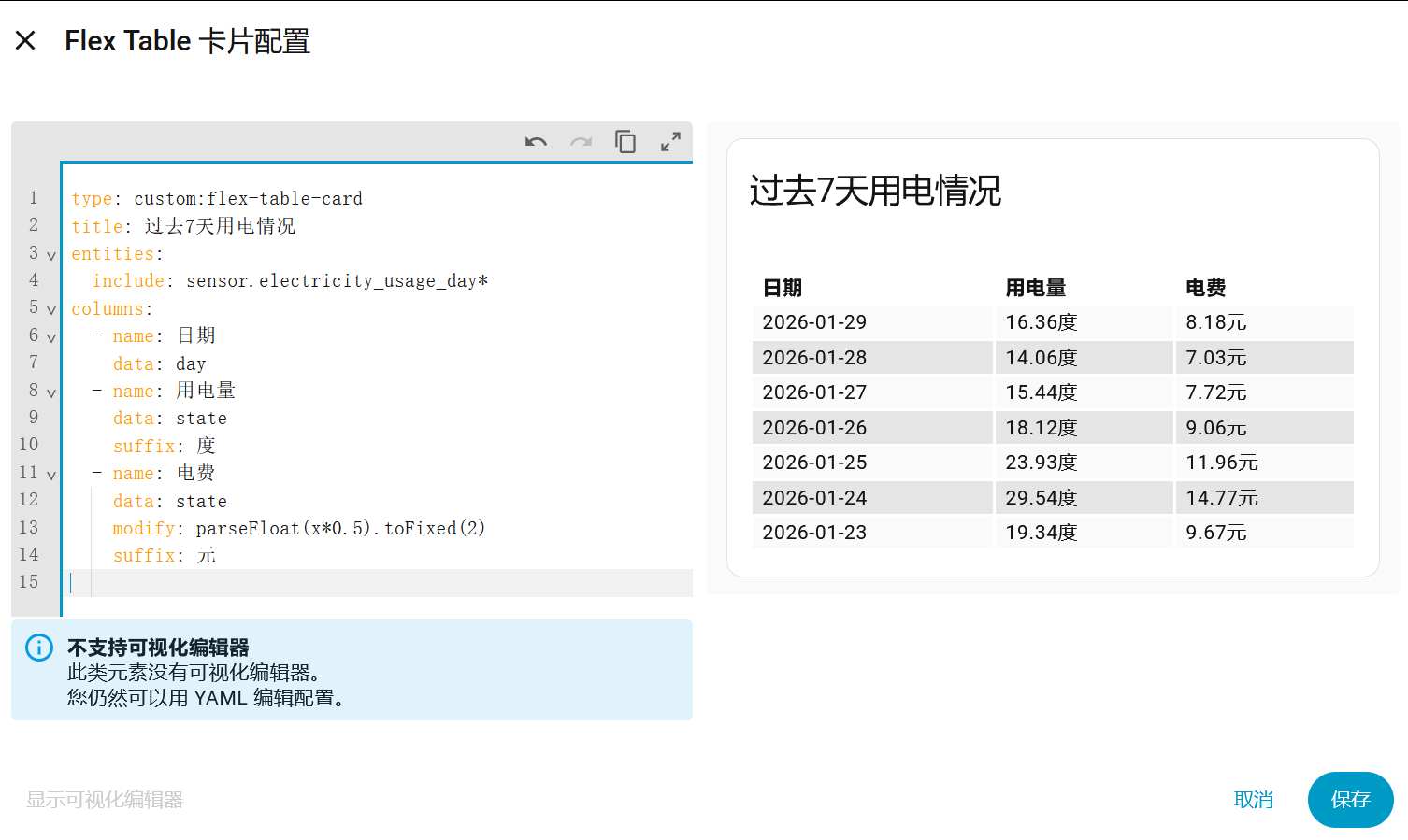Viewport: 1408px width, 840px height.
Task: Copy the YAML configuration to clipboard
Action: [625, 141]
